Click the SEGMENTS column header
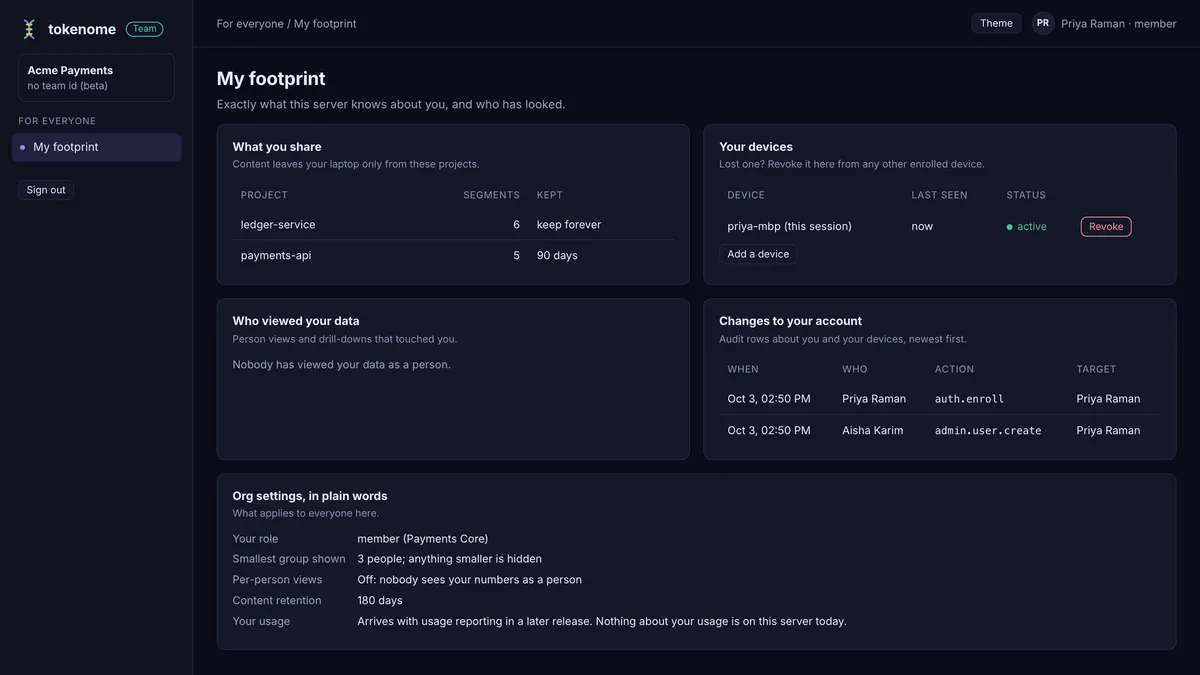1200x675 pixels. 491,195
